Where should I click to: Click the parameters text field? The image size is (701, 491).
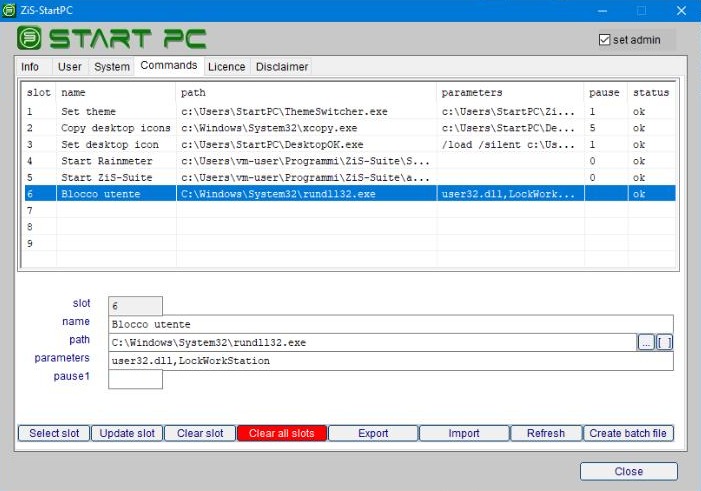[x=390, y=361]
